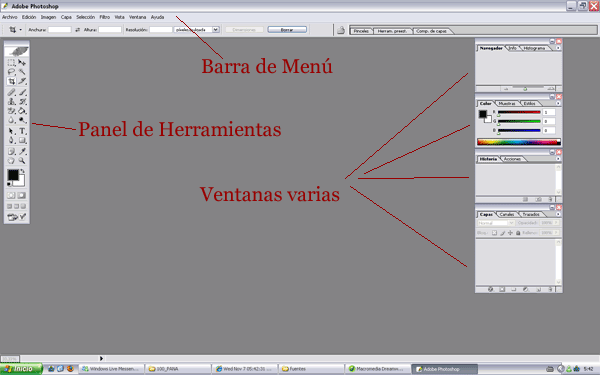
Task: Expand the Capas blend mode dropdown
Action: (x=496, y=223)
